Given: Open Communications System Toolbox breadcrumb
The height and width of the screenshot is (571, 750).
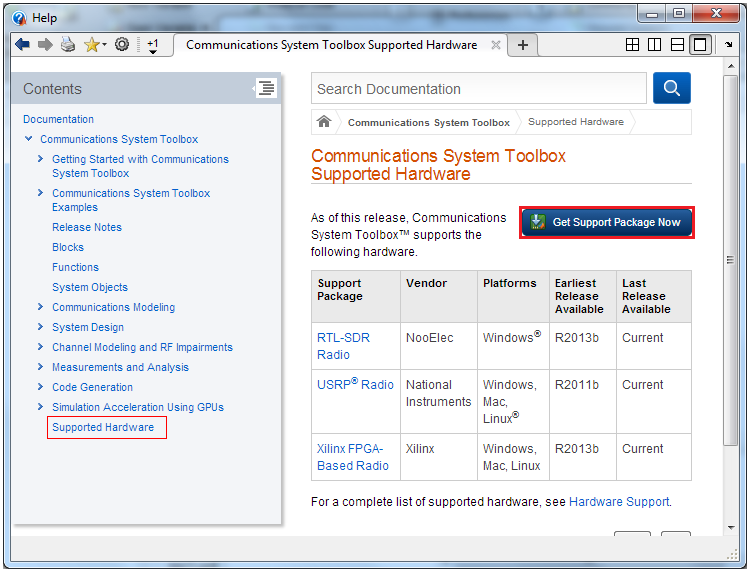Looking at the screenshot, I should click(429, 122).
